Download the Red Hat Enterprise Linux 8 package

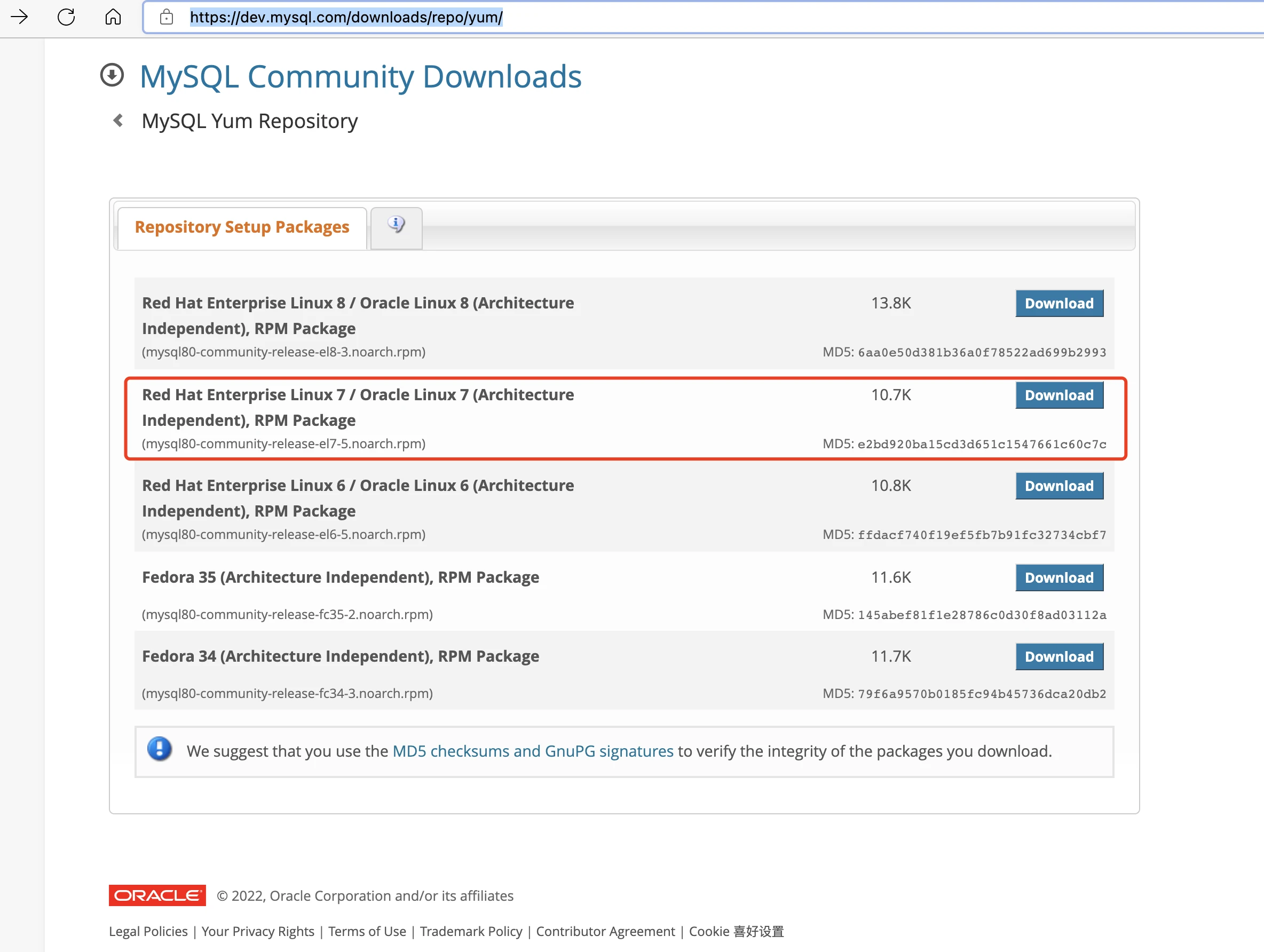click(1059, 304)
